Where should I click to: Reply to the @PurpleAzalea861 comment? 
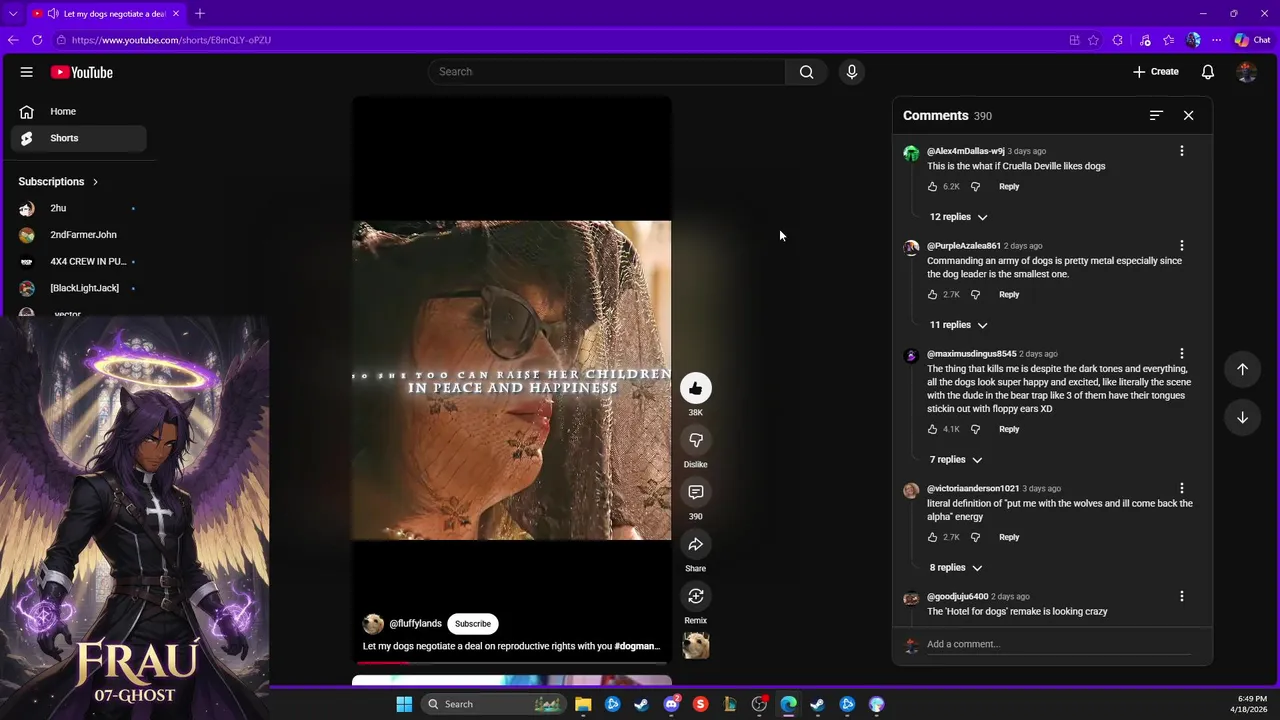(1009, 295)
